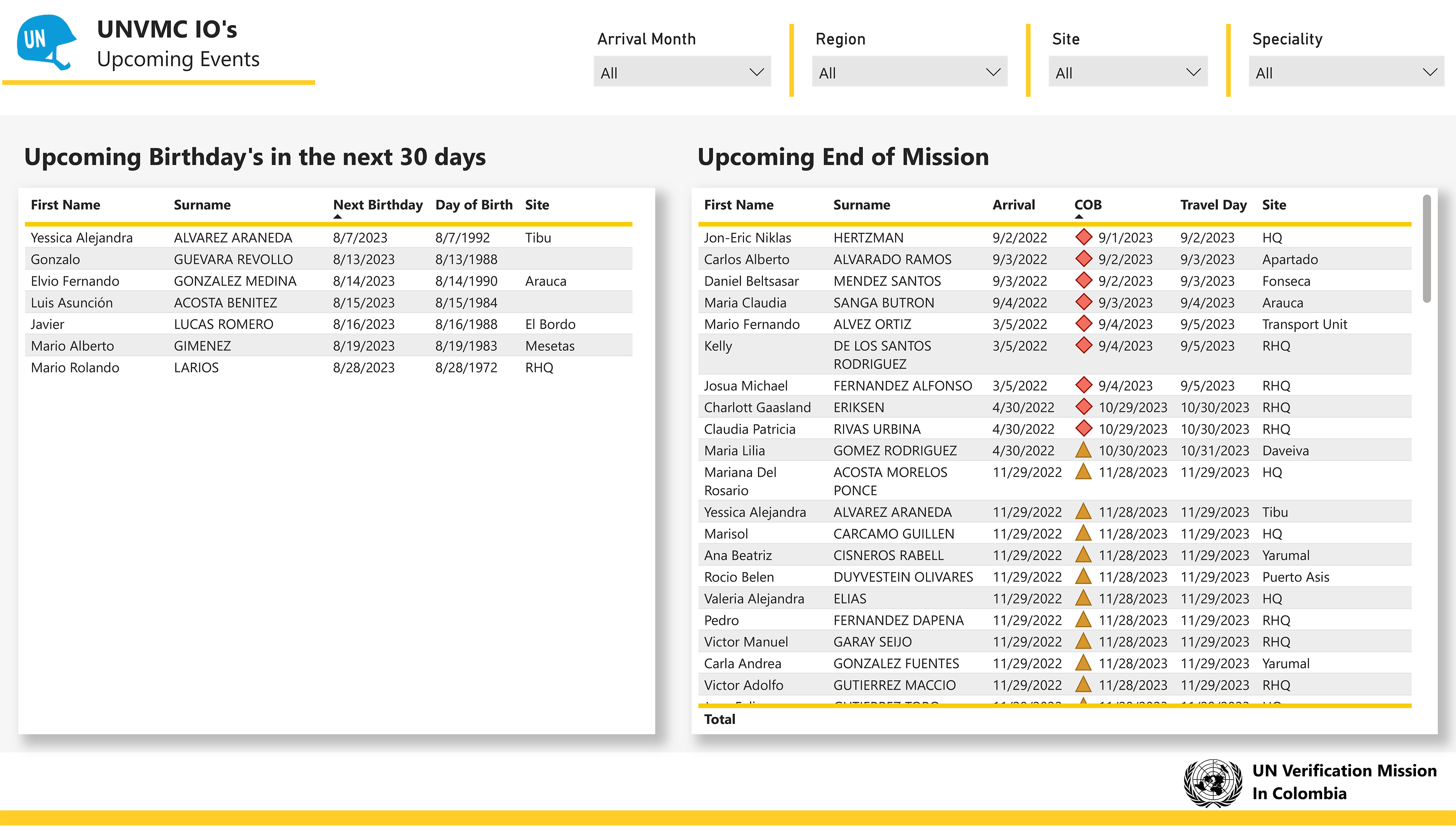Sort mission table by COB column

(1088, 205)
